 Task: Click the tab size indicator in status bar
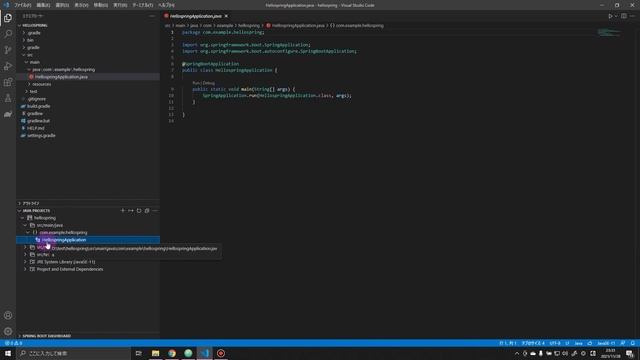click(x=533, y=343)
